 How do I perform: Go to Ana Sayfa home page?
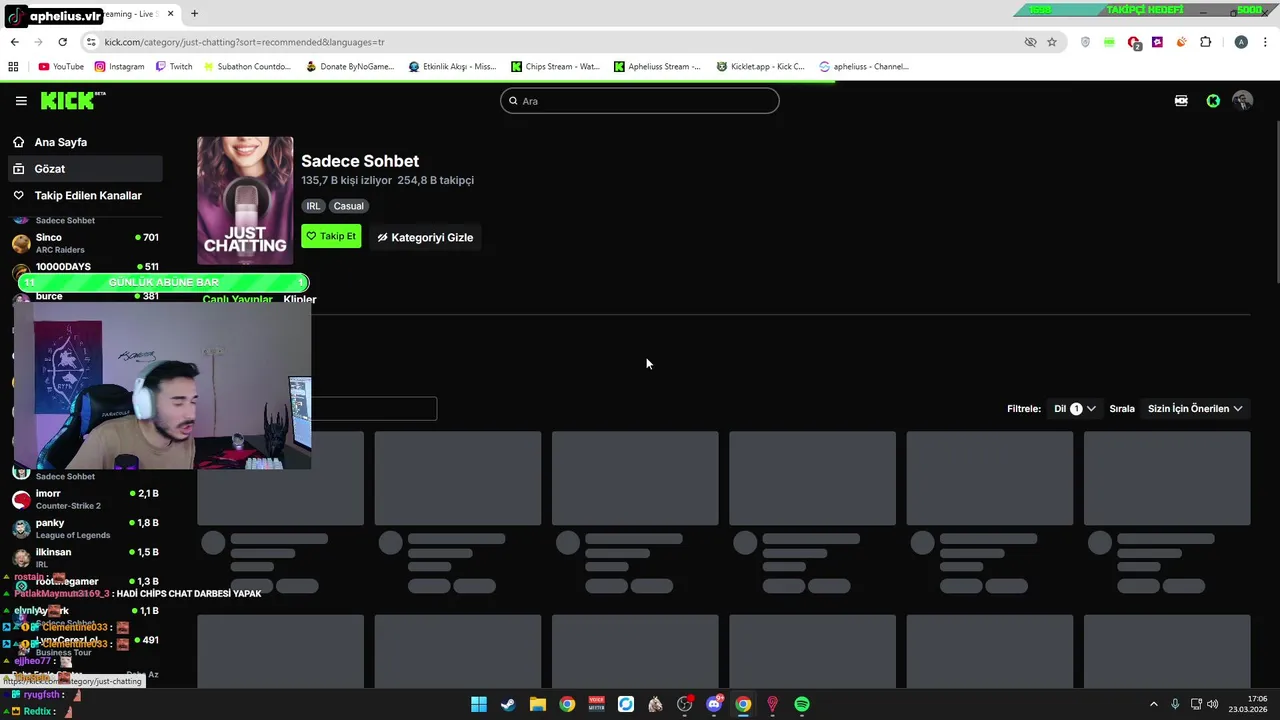pyautogui.click(x=84, y=142)
